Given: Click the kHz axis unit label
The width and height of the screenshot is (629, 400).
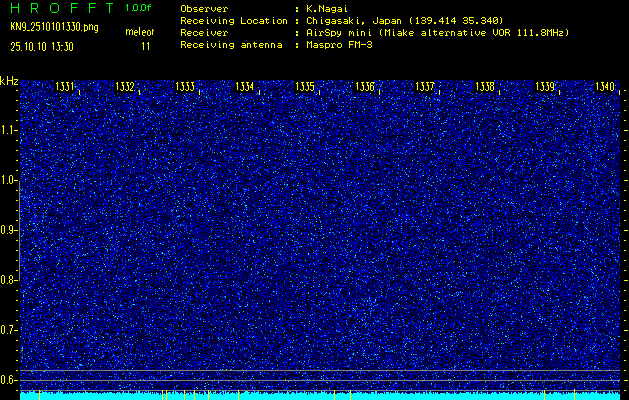Looking at the screenshot, I should coord(9,80).
